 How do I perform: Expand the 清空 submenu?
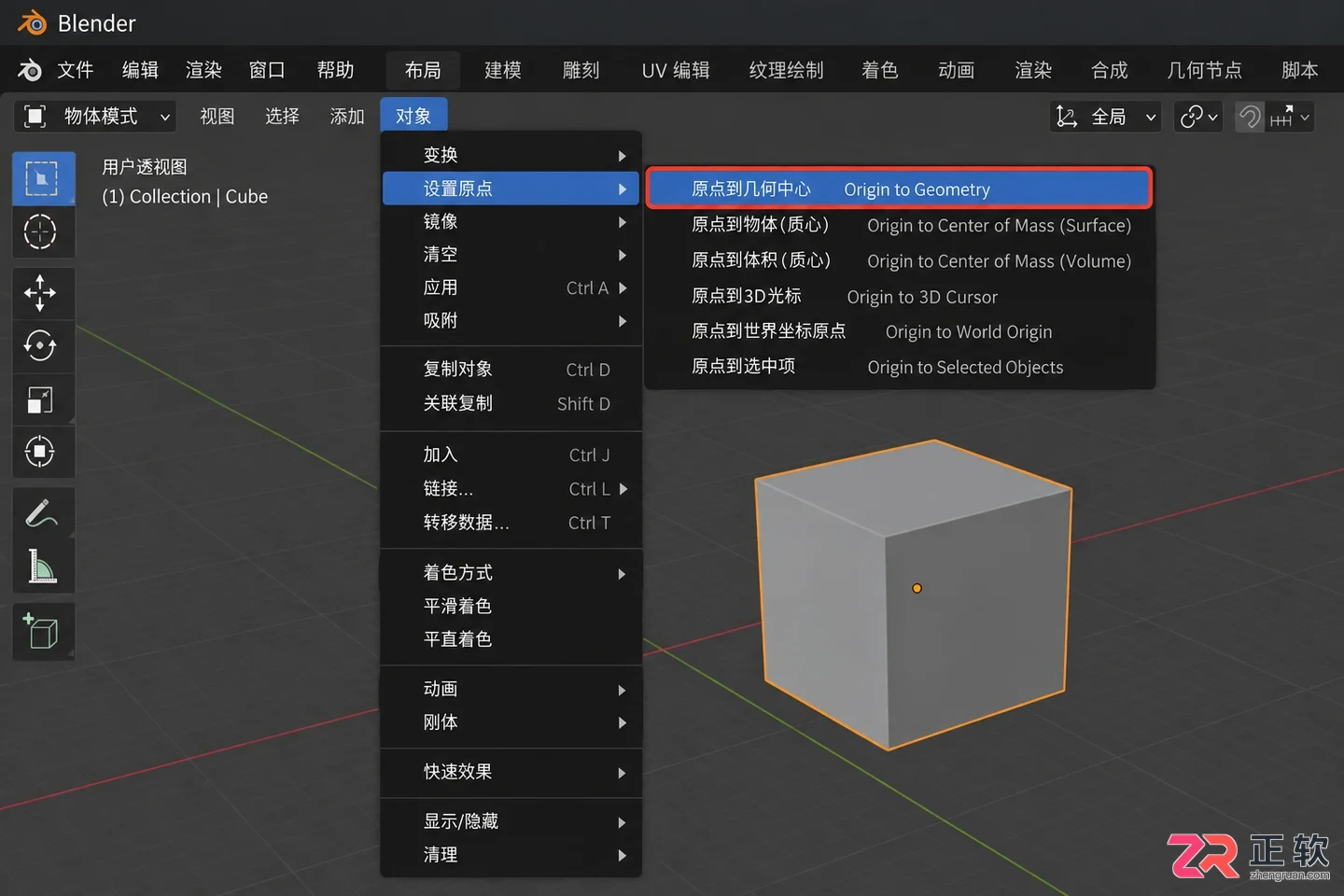(511, 254)
